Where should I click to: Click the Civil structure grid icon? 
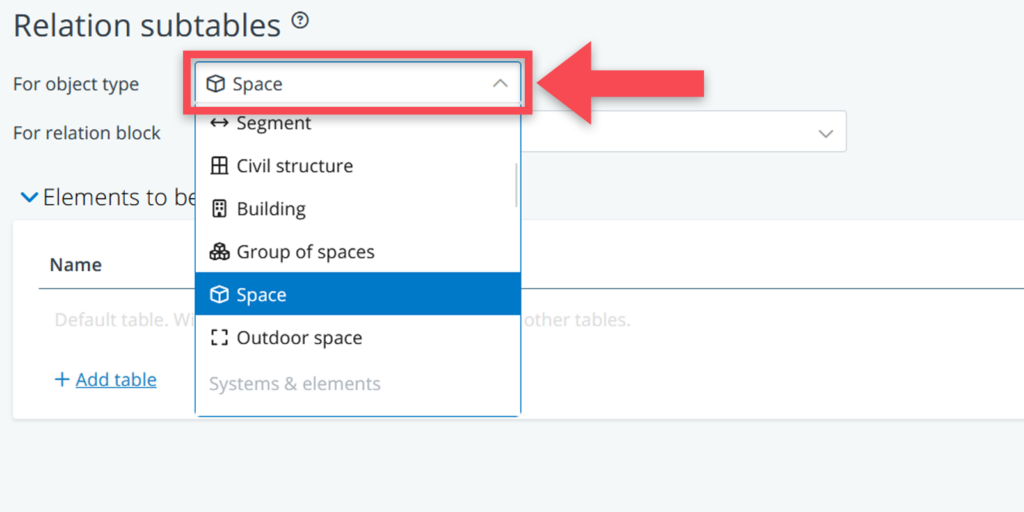[220, 166]
